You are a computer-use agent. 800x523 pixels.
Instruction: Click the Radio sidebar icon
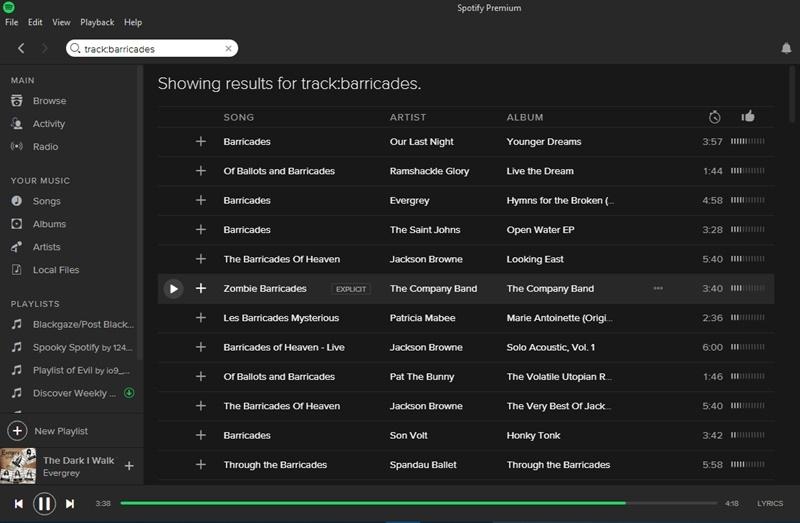pyautogui.click(x=17, y=146)
